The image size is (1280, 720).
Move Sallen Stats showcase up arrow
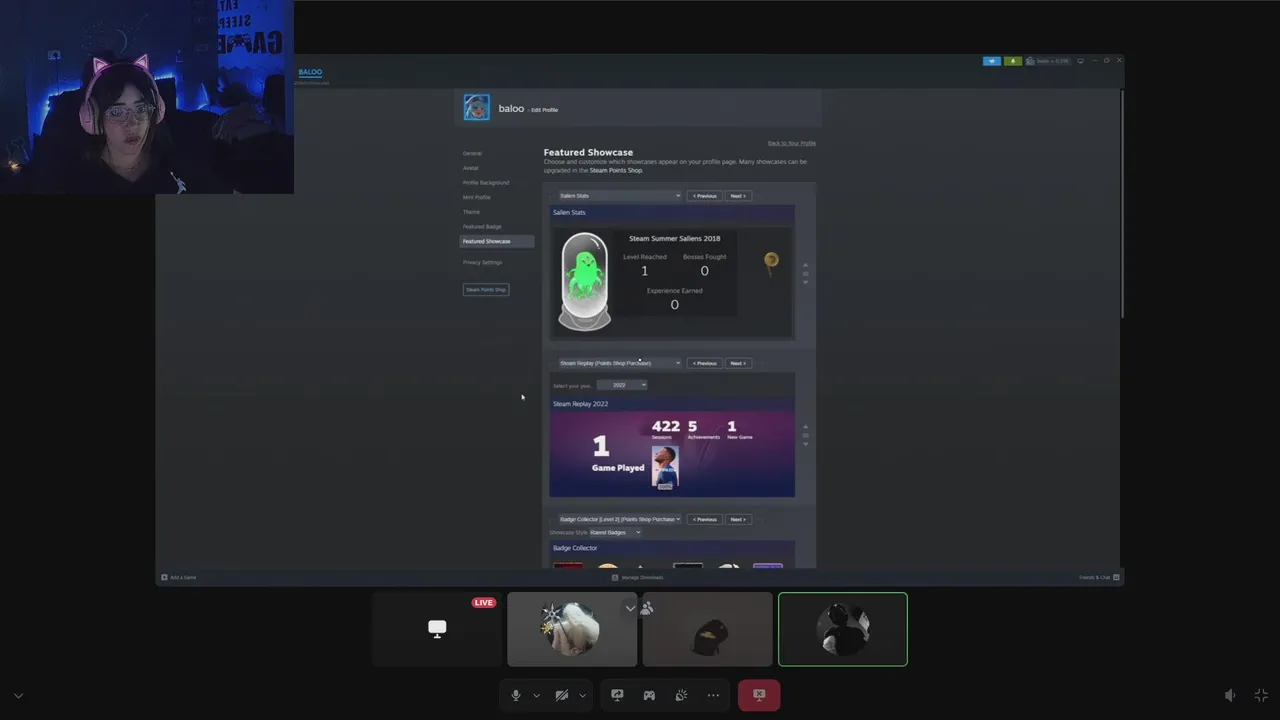pyautogui.click(x=806, y=265)
